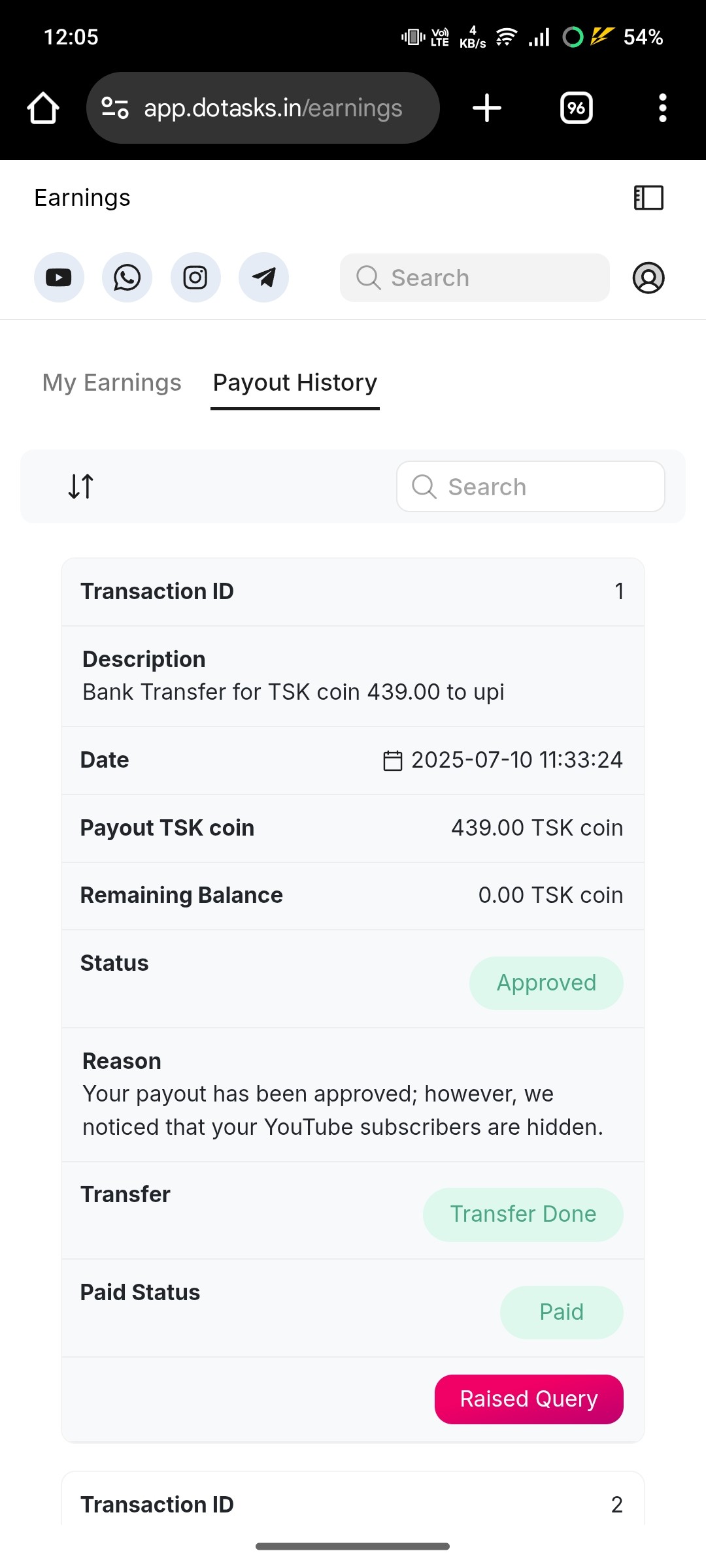Show the 96 open tabs switcher
The width and height of the screenshot is (706, 1568).
(576, 108)
